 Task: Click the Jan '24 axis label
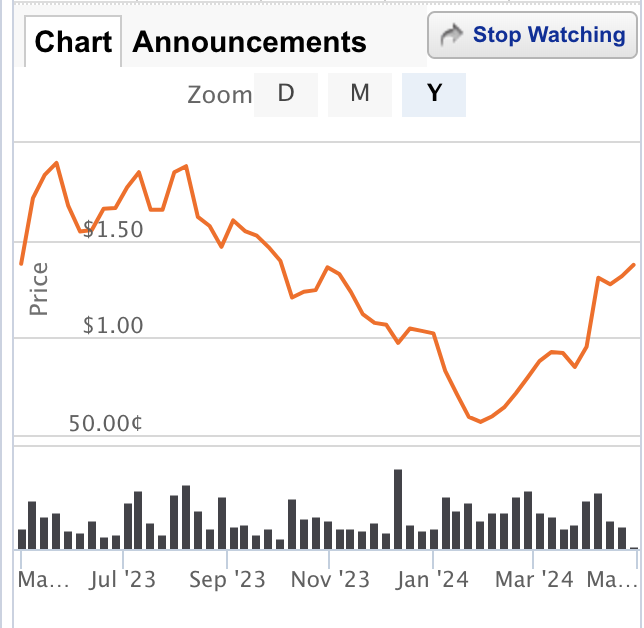(x=432, y=580)
